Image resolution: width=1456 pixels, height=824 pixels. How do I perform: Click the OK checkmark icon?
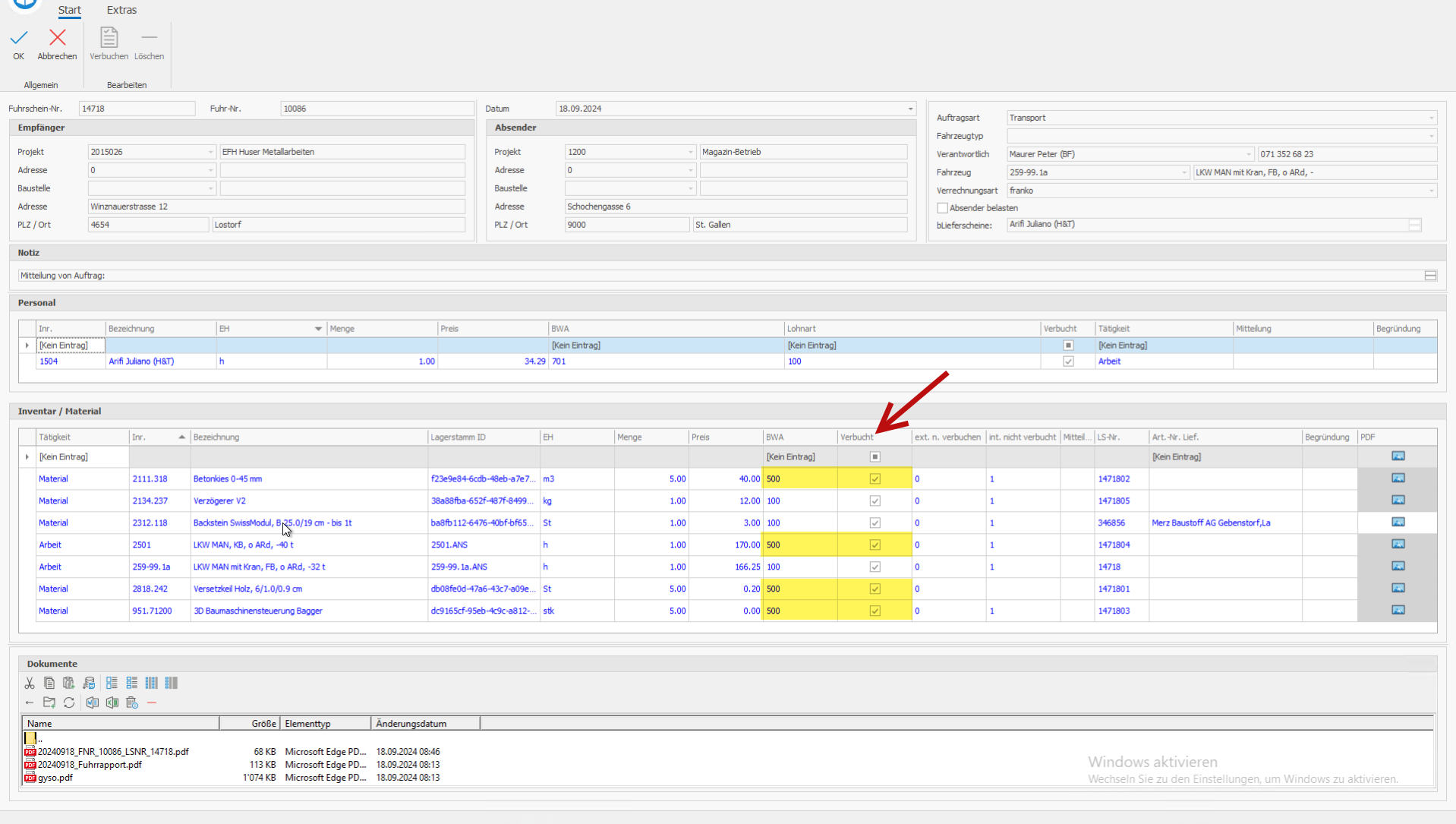[x=19, y=38]
